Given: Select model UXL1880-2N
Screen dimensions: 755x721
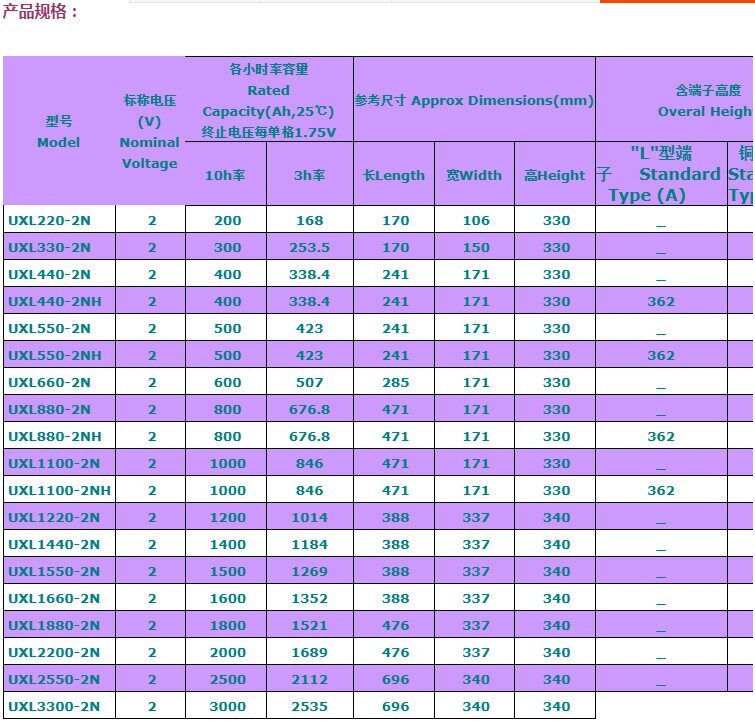Looking at the screenshot, I should (54, 625).
